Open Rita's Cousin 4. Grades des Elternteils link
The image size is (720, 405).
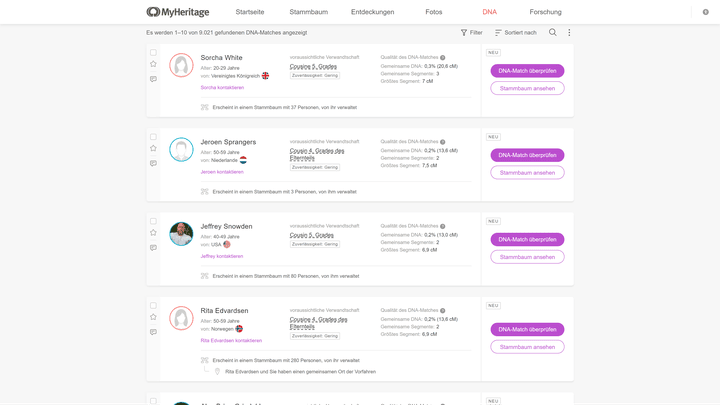tap(318, 323)
